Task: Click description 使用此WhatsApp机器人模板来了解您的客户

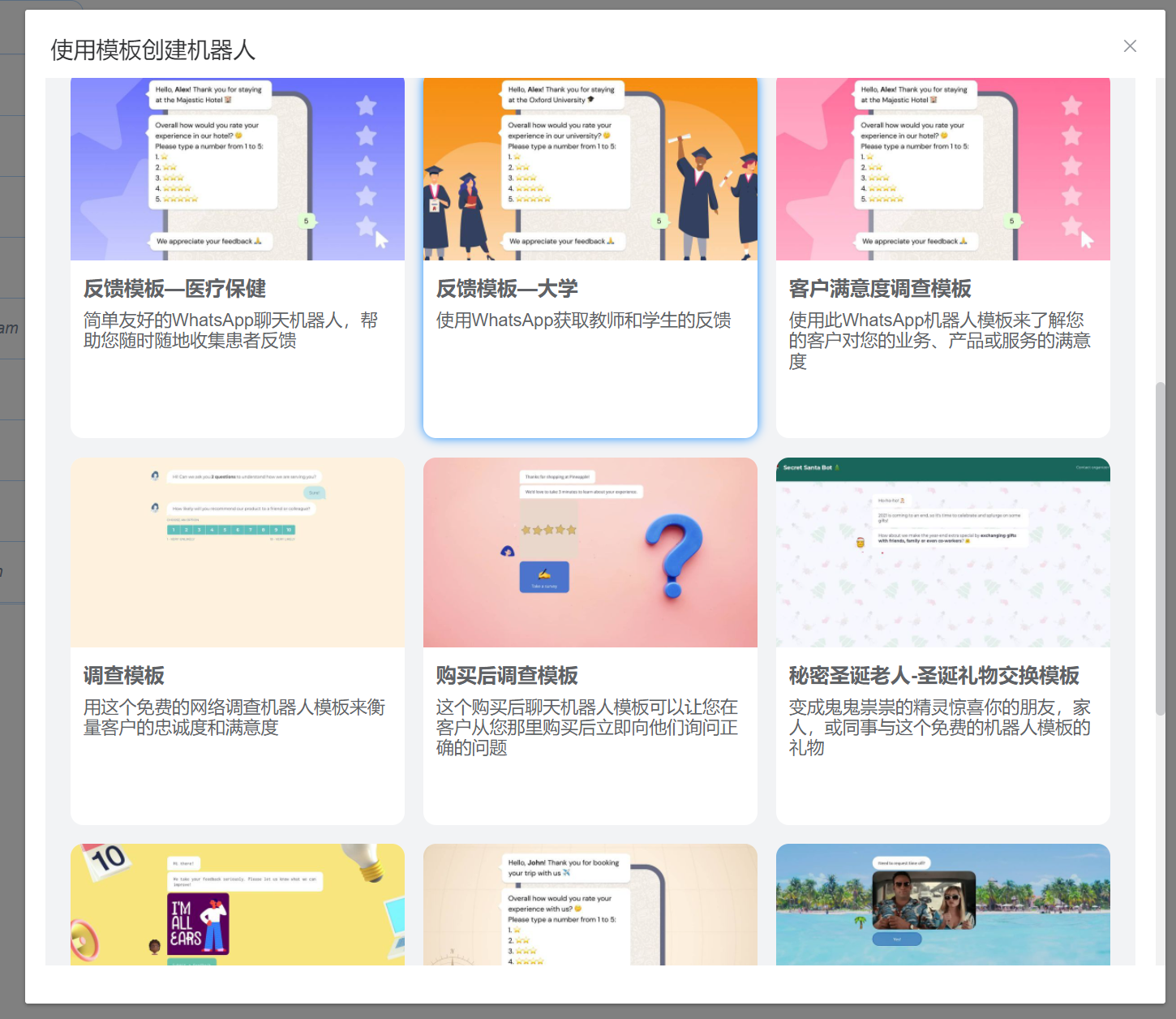Action: coord(940,341)
